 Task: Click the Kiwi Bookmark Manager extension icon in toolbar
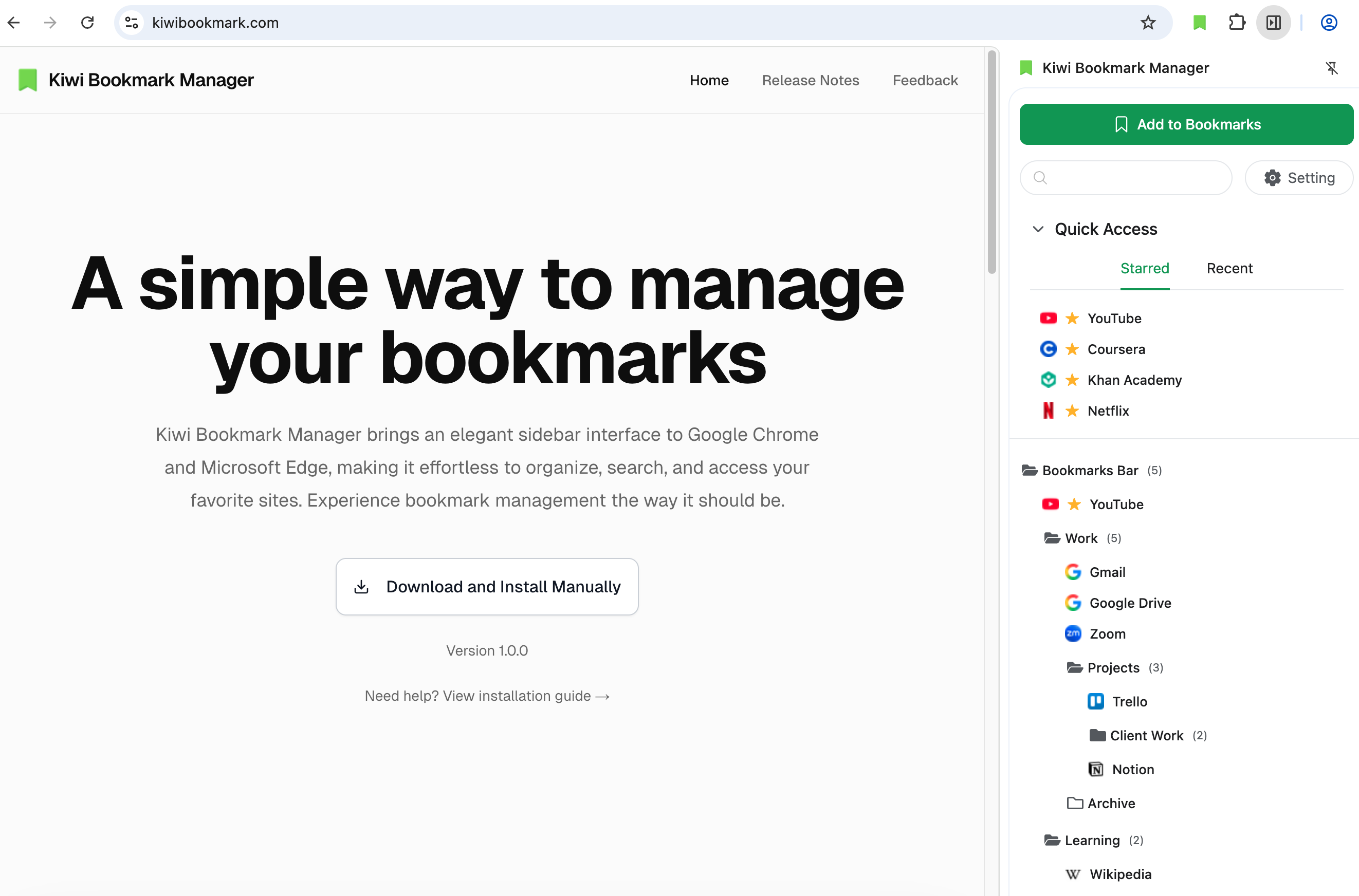point(1199,22)
